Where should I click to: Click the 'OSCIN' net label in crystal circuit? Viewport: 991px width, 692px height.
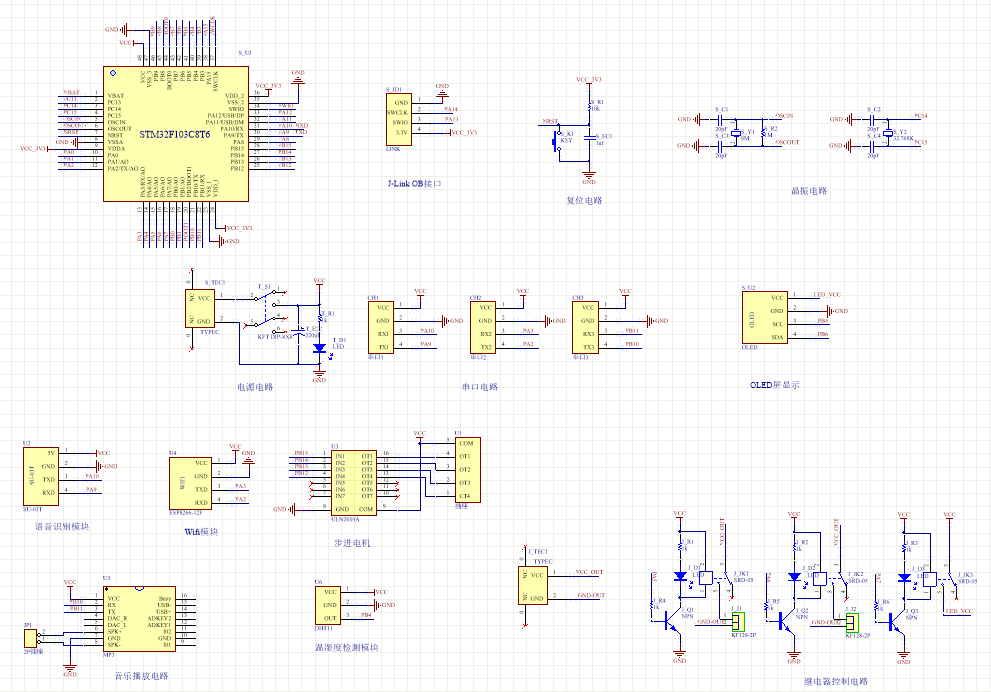[x=784, y=116]
